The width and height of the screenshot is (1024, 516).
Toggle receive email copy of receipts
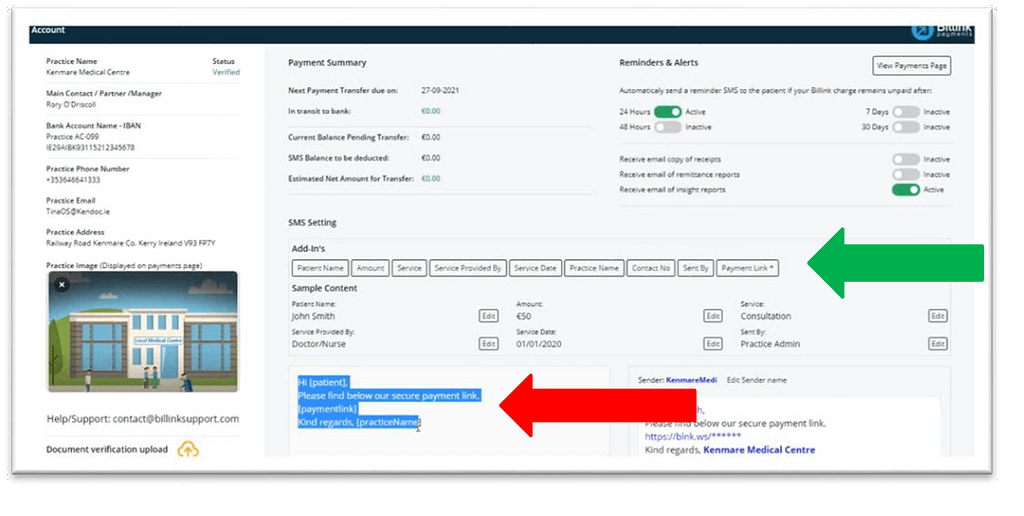click(x=905, y=159)
